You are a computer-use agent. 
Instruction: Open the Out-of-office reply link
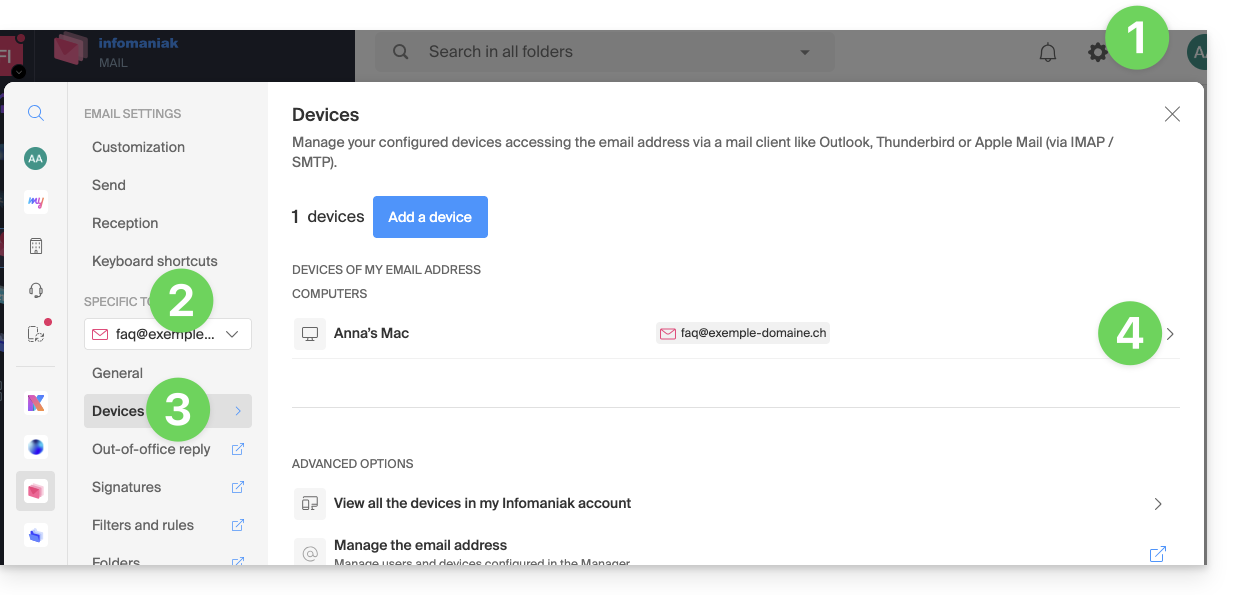click(x=151, y=449)
